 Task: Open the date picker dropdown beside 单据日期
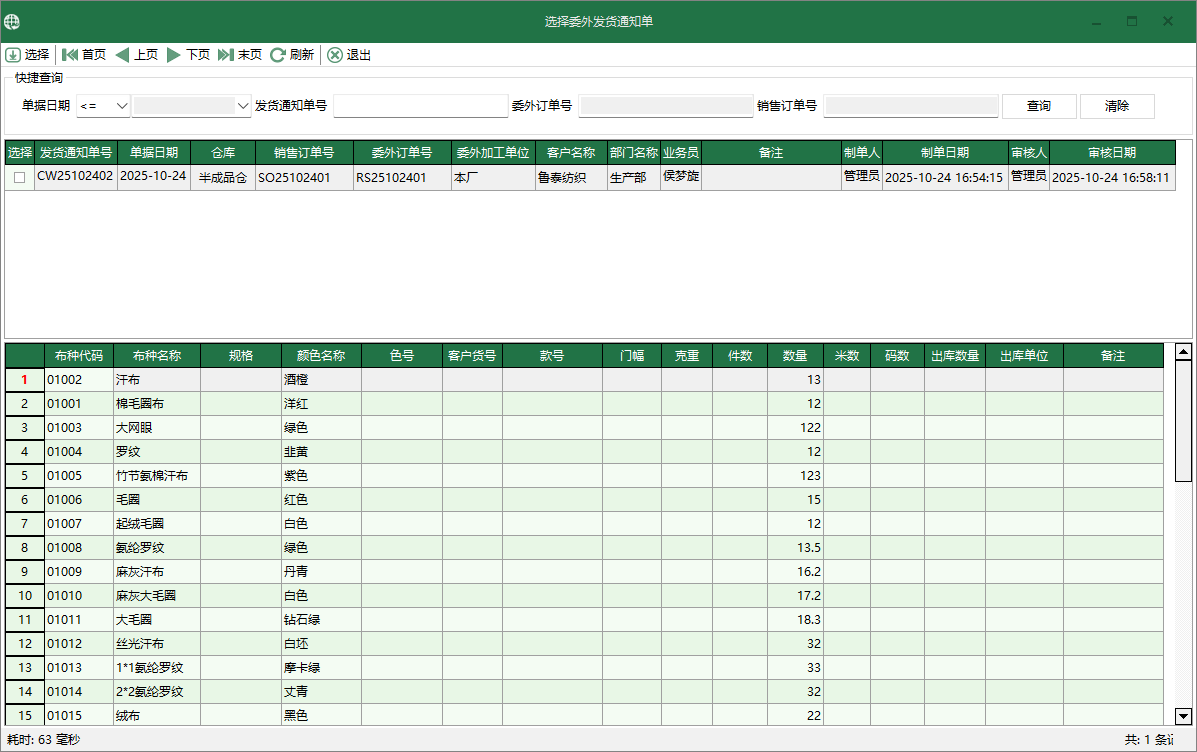(x=243, y=105)
